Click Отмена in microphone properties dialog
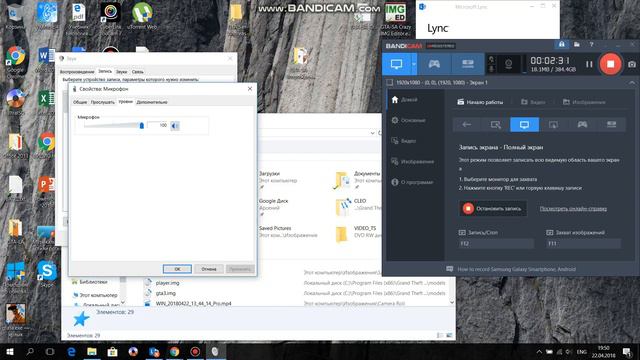 (x=209, y=269)
